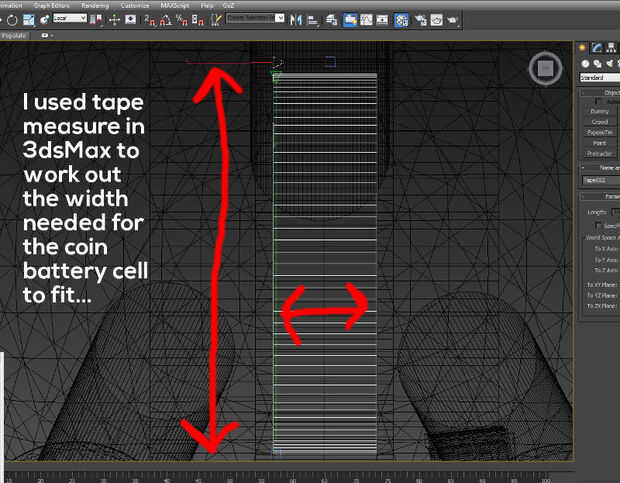Screen dimensions: 620x483
Task: Collapse the Parameters rollout
Action: pos(600,196)
